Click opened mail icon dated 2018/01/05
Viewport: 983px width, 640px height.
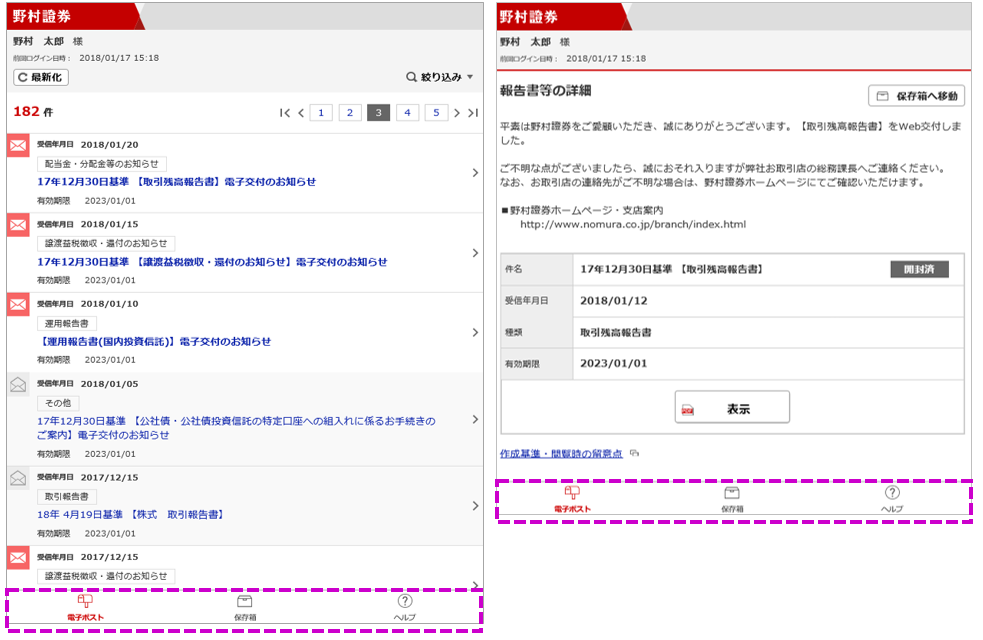pos(18,384)
